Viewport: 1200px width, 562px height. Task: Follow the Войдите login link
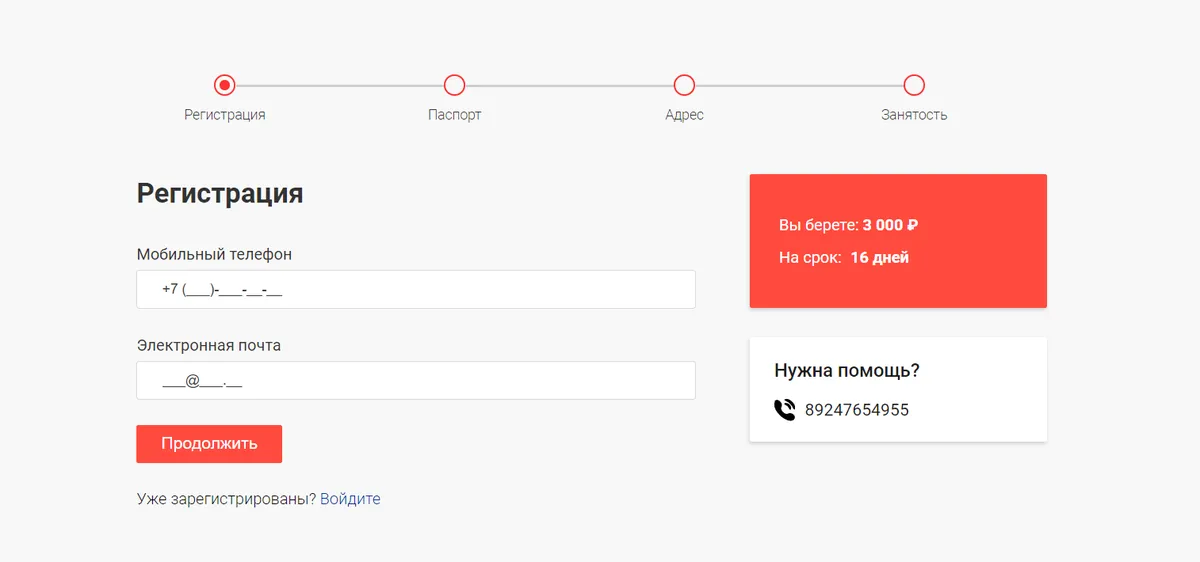[x=350, y=498]
